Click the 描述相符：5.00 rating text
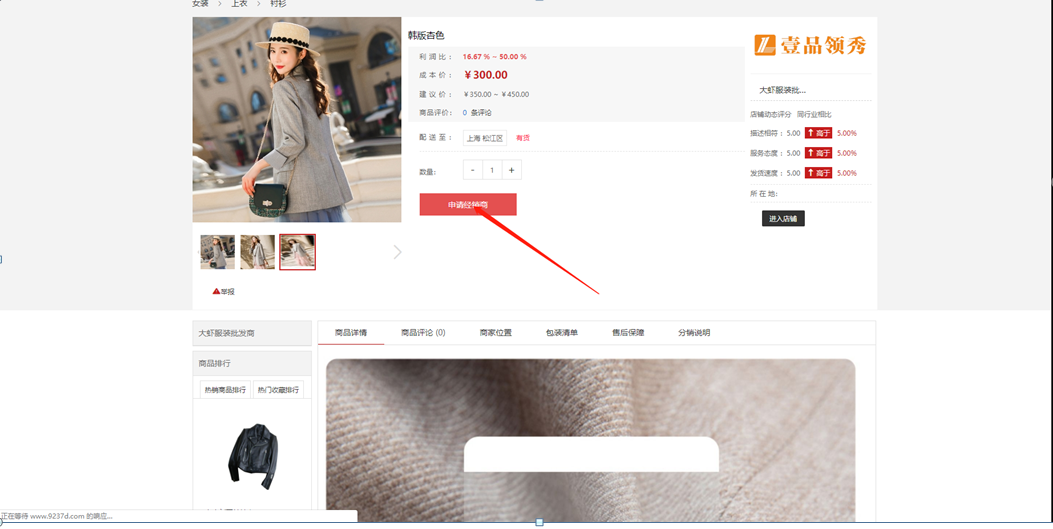 pyautogui.click(x=775, y=134)
